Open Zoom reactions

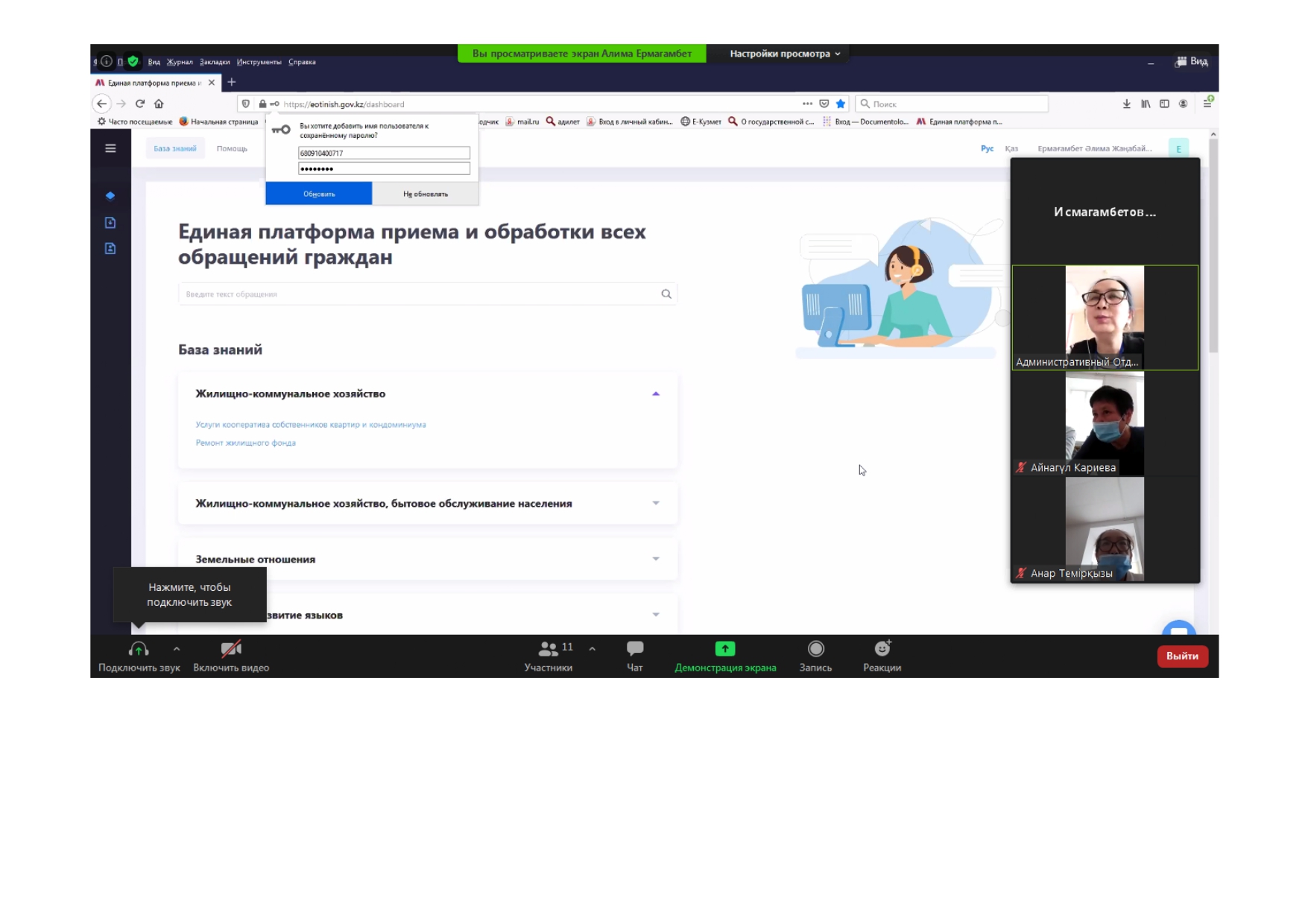pyautogui.click(x=882, y=656)
